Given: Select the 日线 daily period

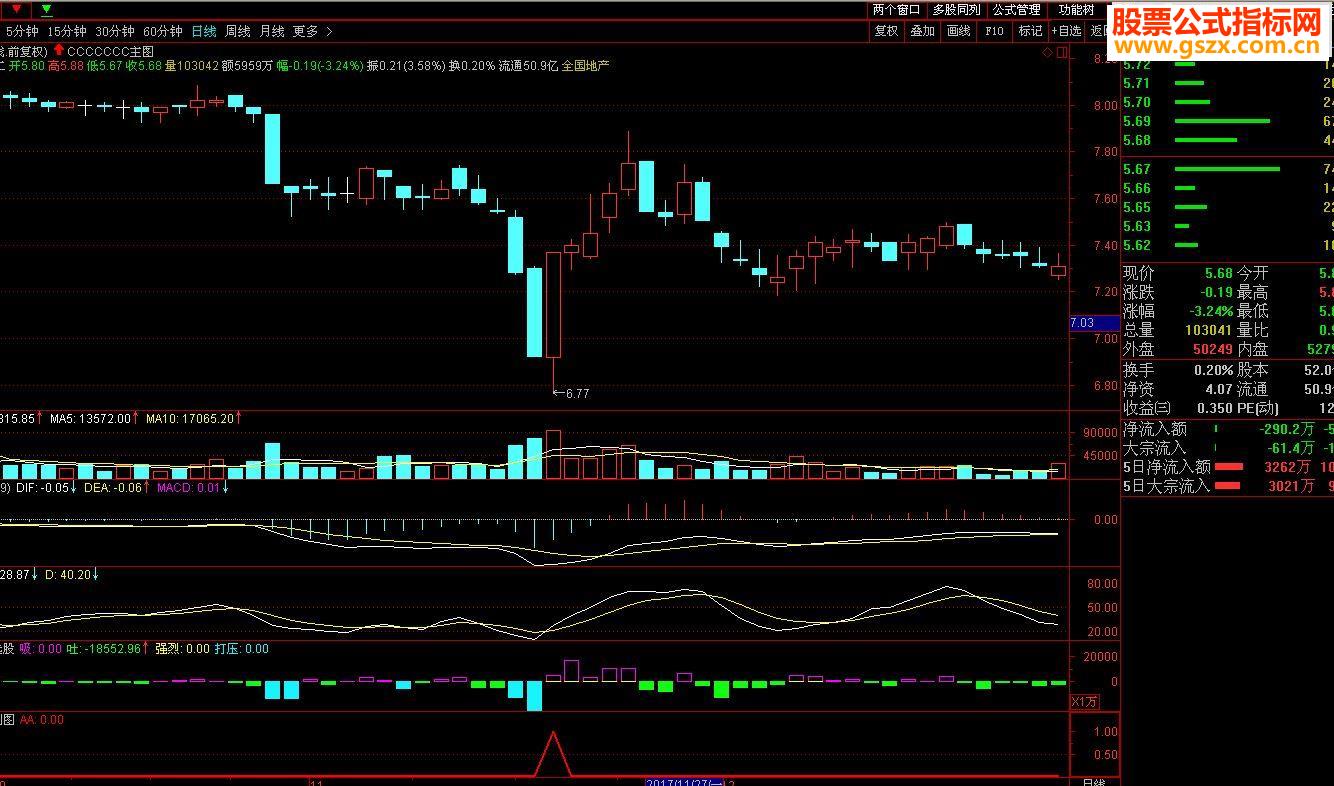Looking at the screenshot, I should pyautogui.click(x=204, y=31).
